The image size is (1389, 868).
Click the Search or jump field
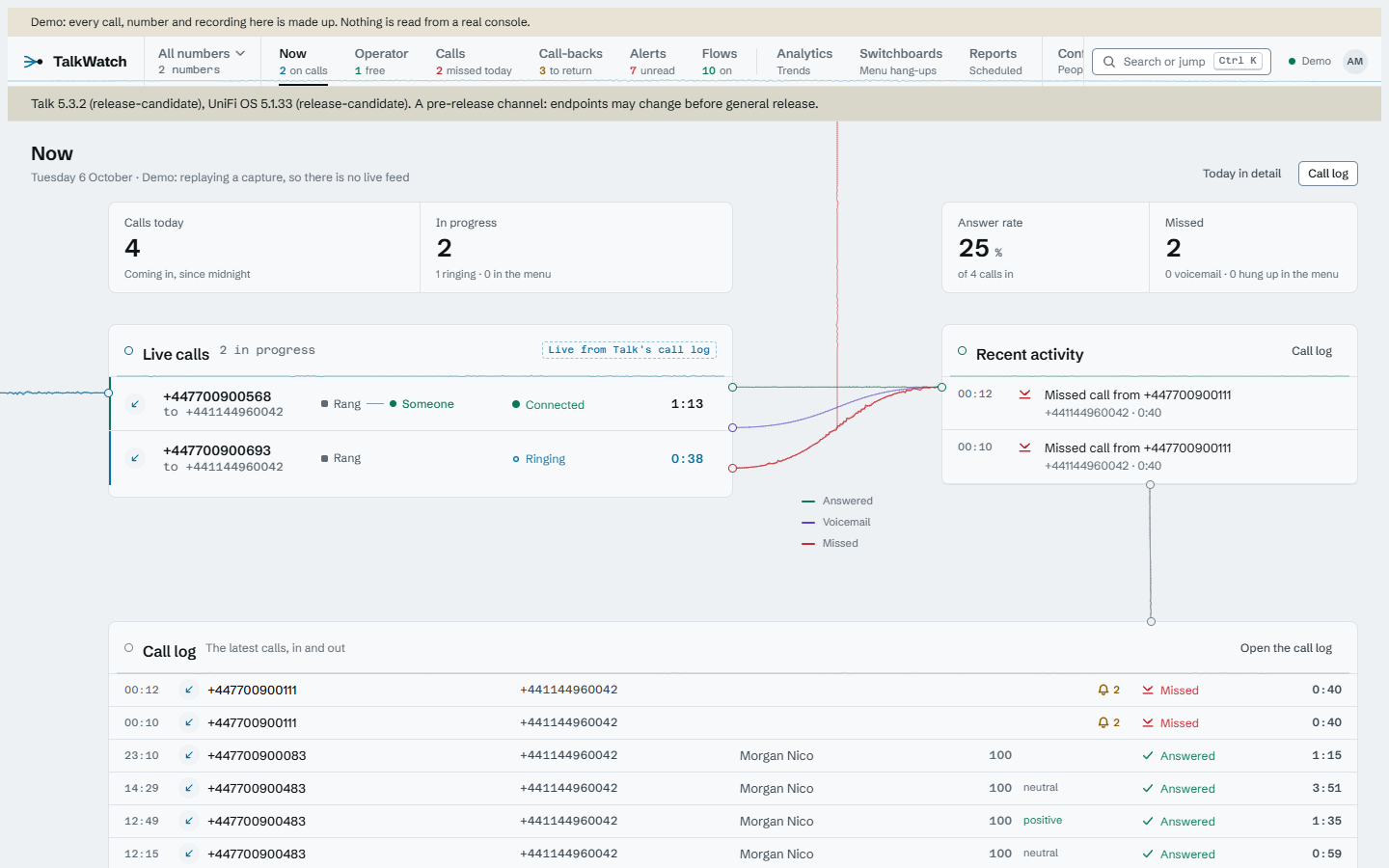pyautogui.click(x=1182, y=62)
